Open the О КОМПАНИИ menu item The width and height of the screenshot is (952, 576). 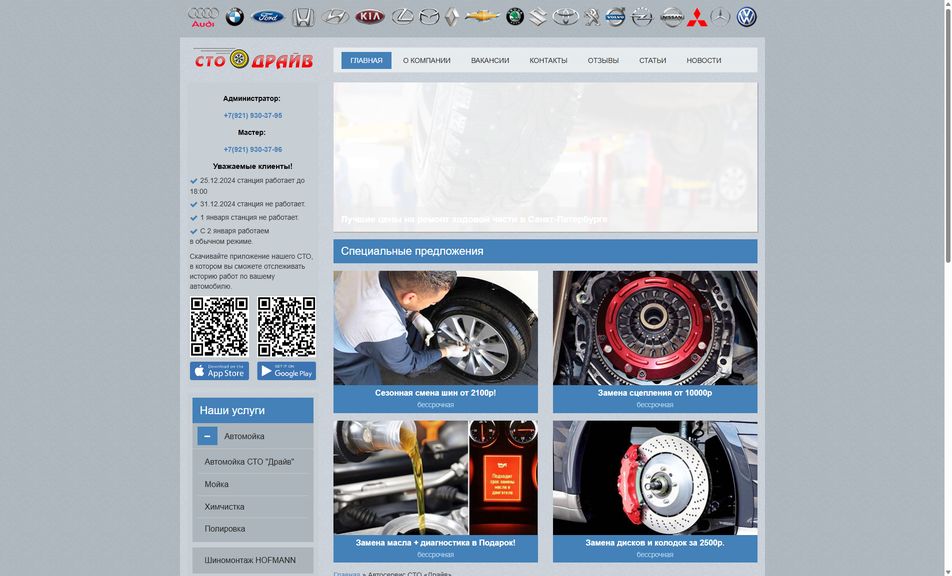point(427,60)
